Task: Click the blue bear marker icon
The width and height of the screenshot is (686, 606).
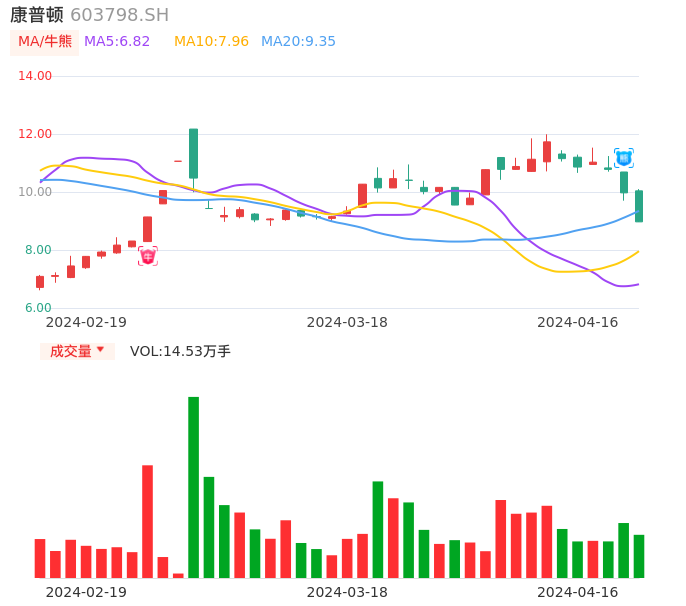Action: 624,157
